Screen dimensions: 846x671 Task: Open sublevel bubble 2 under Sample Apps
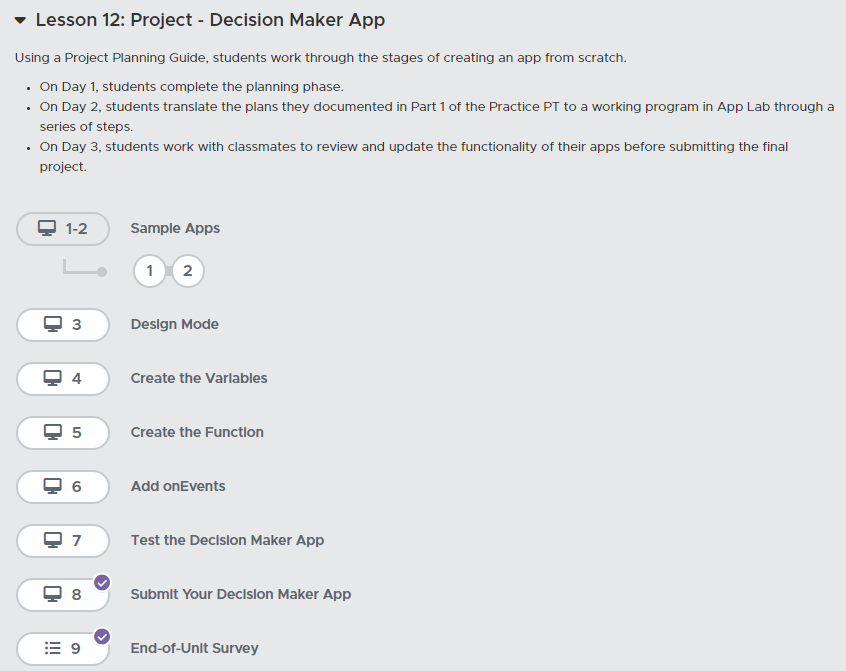coord(187,271)
